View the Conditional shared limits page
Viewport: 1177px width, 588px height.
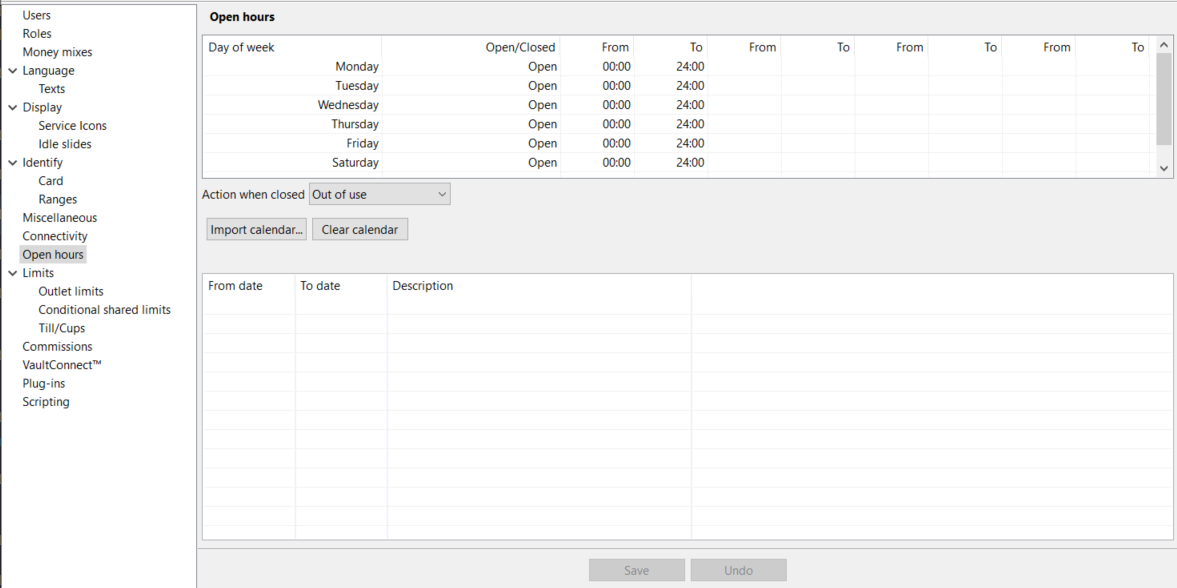point(104,309)
